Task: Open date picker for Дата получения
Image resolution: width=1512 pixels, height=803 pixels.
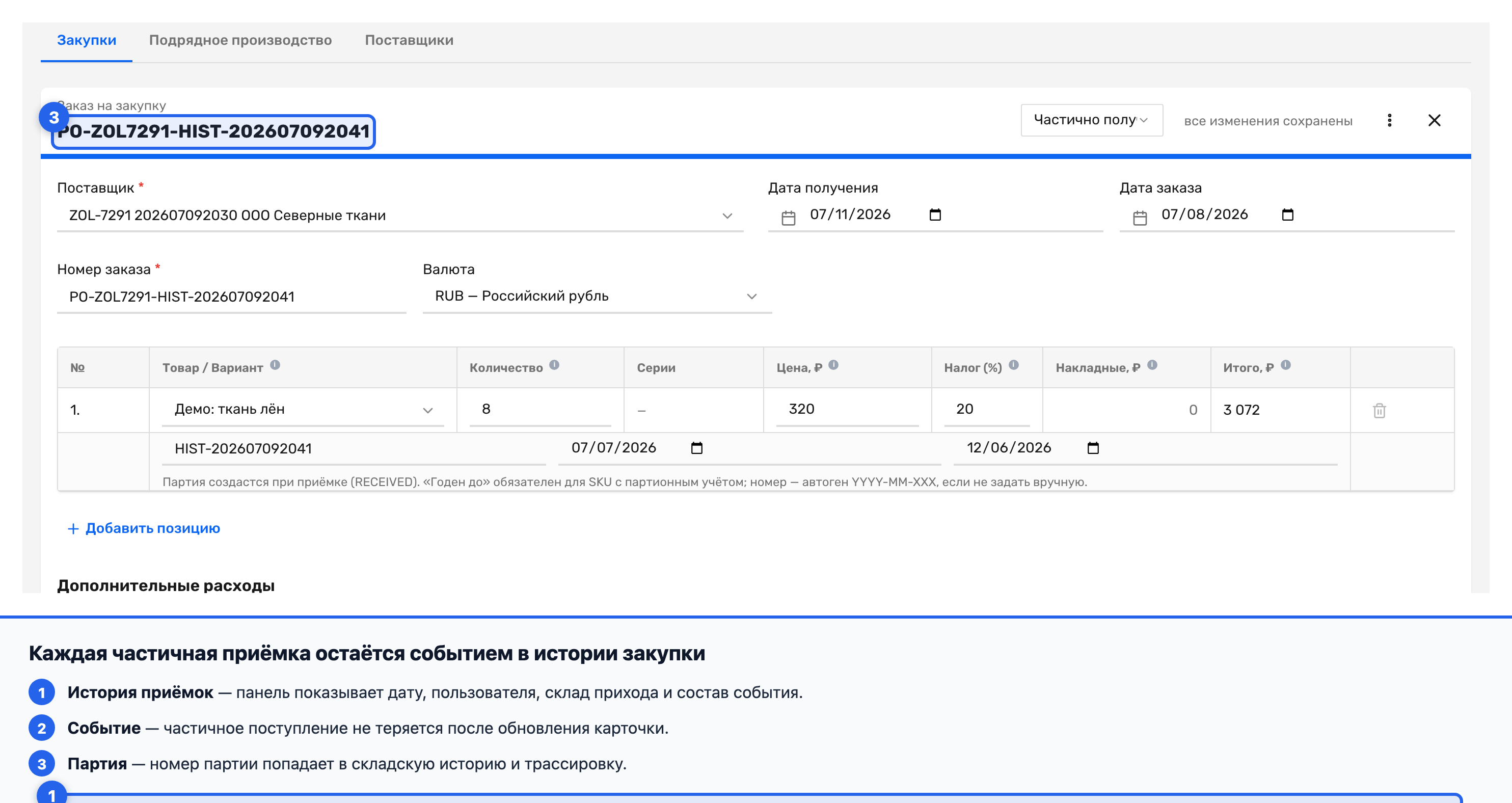Action: point(935,214)
